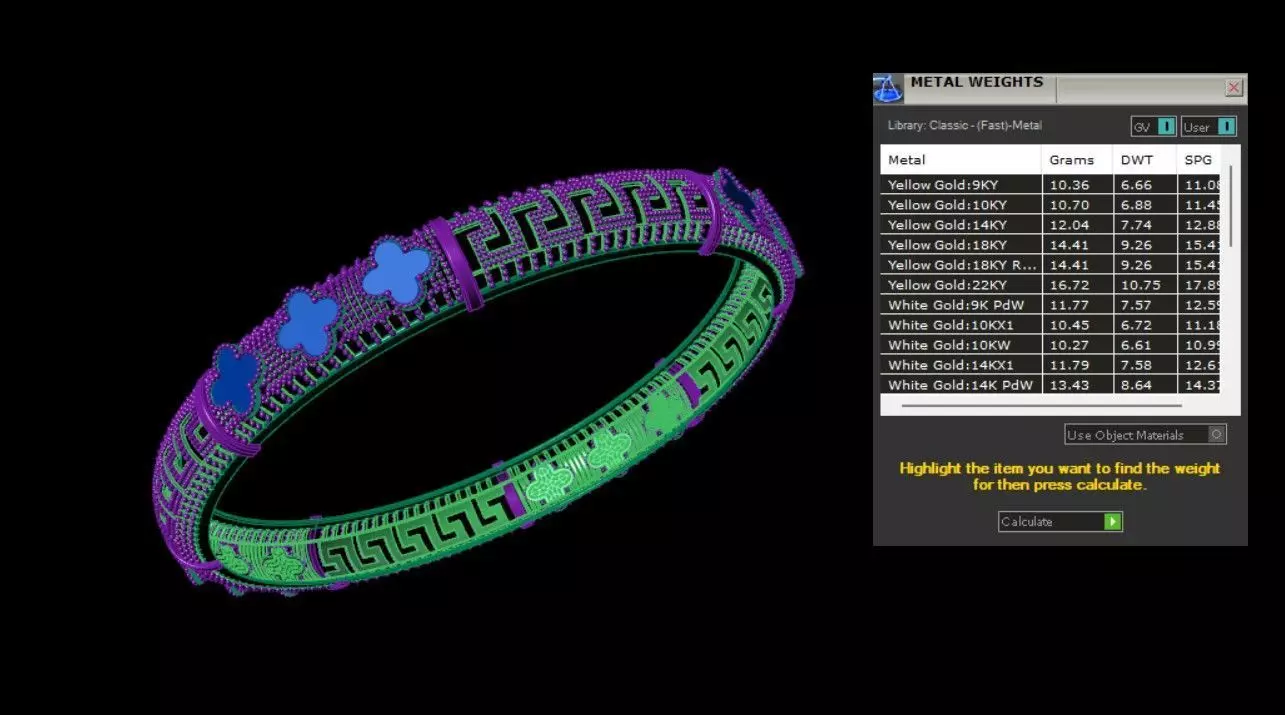The width and height of the screenshot is (1285, 715).
Task: Select the Yellow Gold:10KY row
Action: tap(1050, 205)
